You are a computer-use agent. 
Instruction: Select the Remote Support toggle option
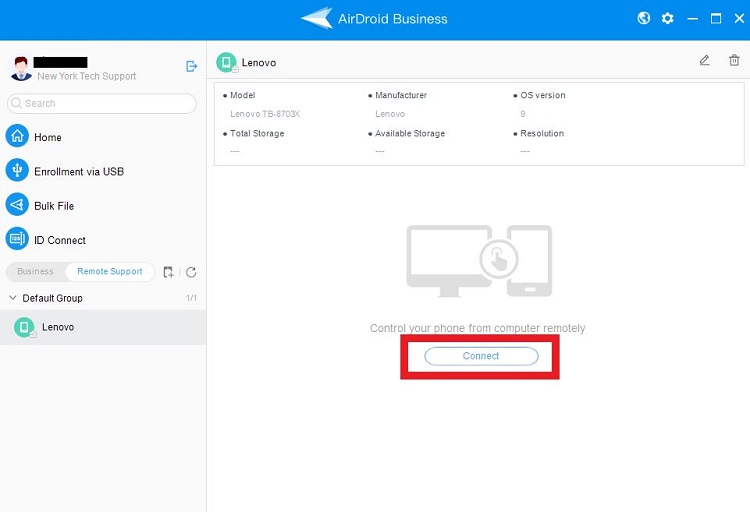110,272
